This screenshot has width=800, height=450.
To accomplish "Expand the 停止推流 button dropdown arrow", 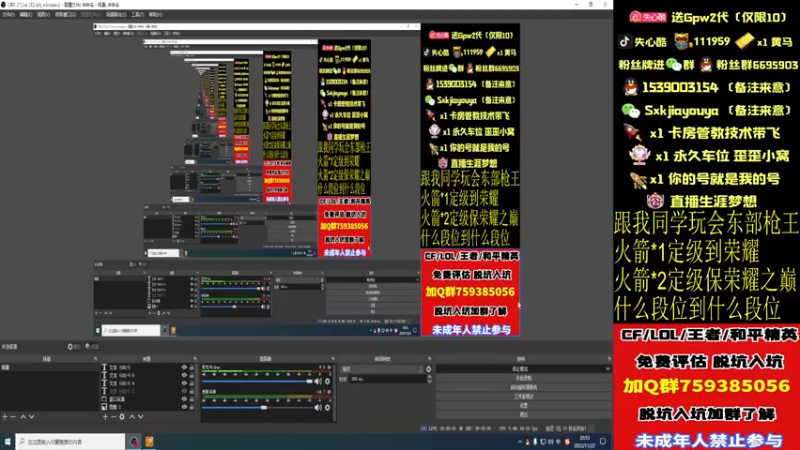I will pos(607,369).
